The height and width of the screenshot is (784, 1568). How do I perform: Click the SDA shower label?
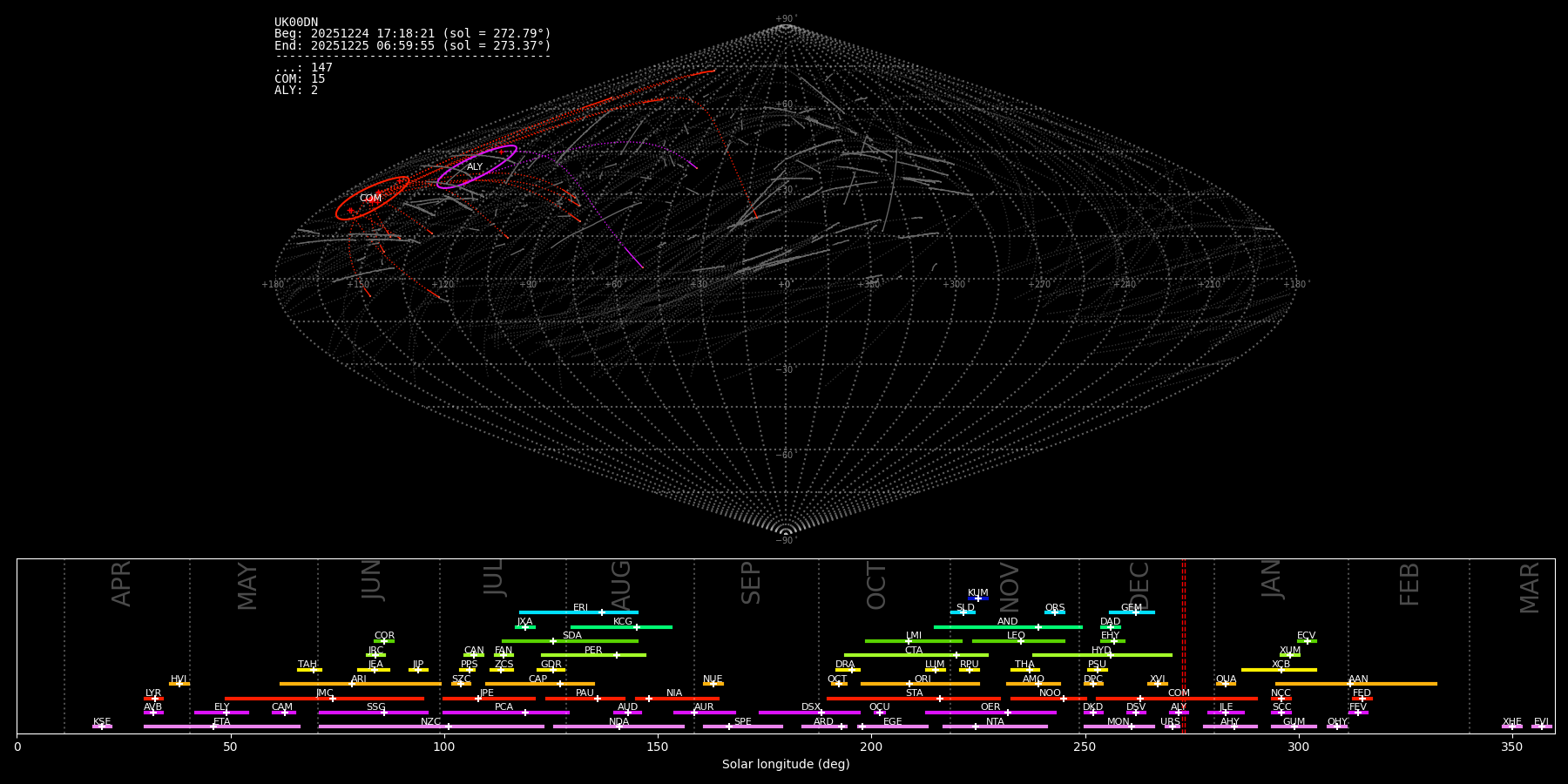[x=572, y=636]
